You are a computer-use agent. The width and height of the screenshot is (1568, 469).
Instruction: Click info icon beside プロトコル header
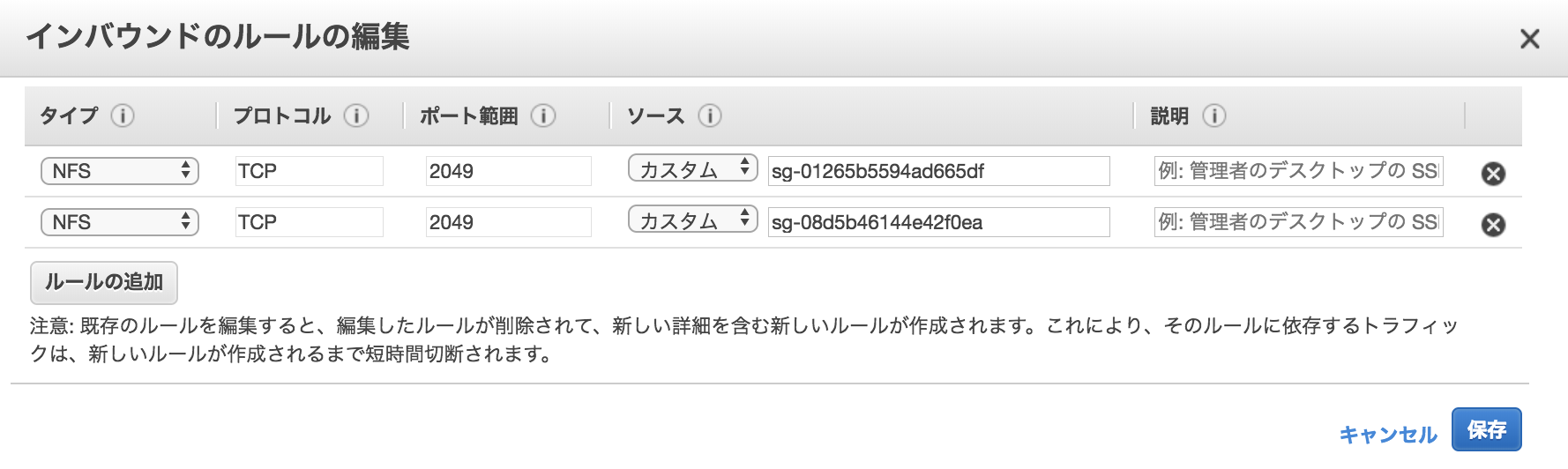pos(356,115)
